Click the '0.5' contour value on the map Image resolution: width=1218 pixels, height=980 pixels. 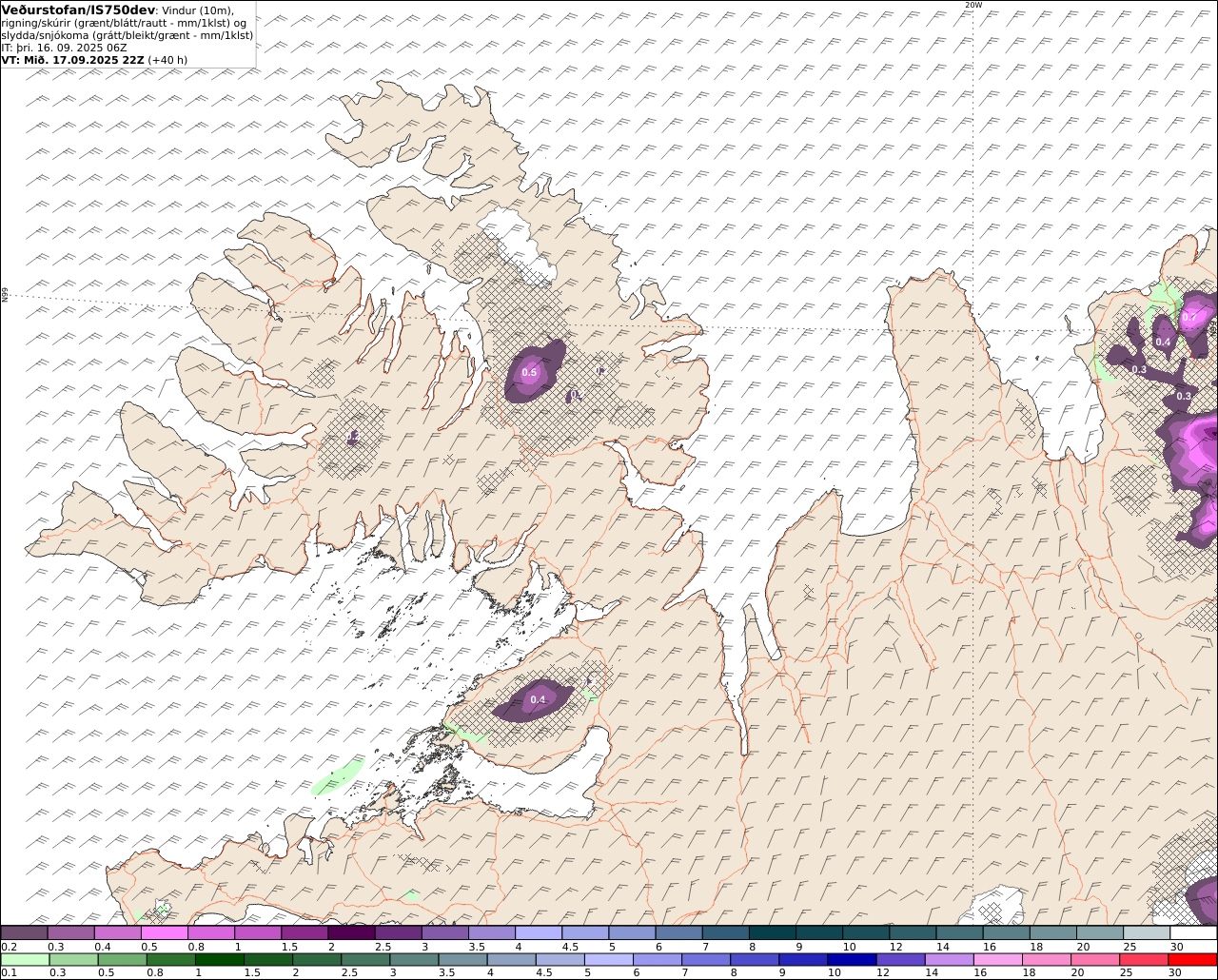tap(529, 372)
